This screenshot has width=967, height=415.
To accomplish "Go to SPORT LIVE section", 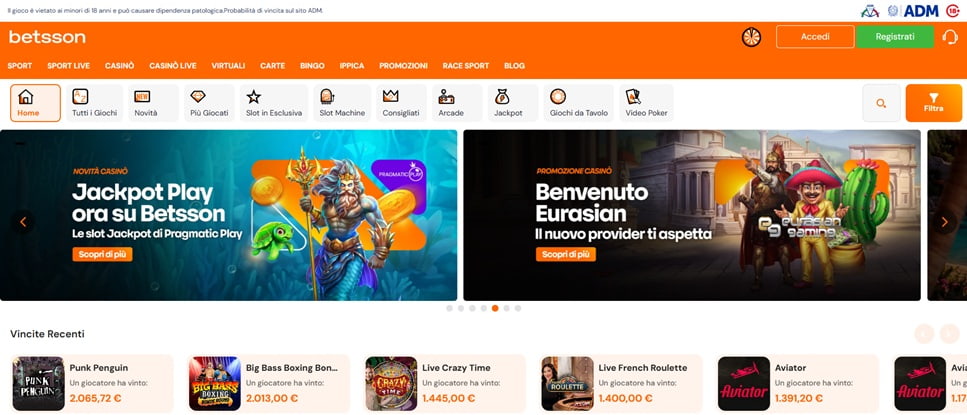I will coord(68,66).
